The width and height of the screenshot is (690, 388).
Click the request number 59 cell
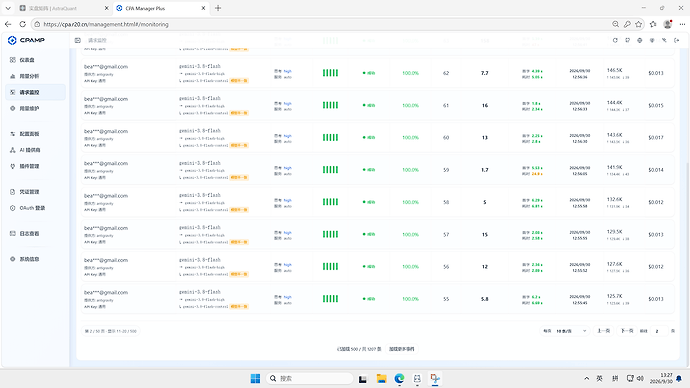[446, 170]
